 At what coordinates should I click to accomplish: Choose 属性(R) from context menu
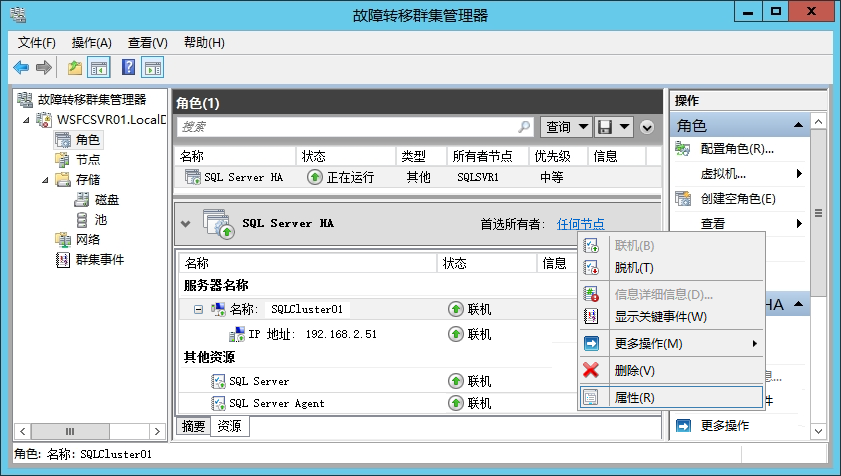pyautogui.click(x=671, y=398)
